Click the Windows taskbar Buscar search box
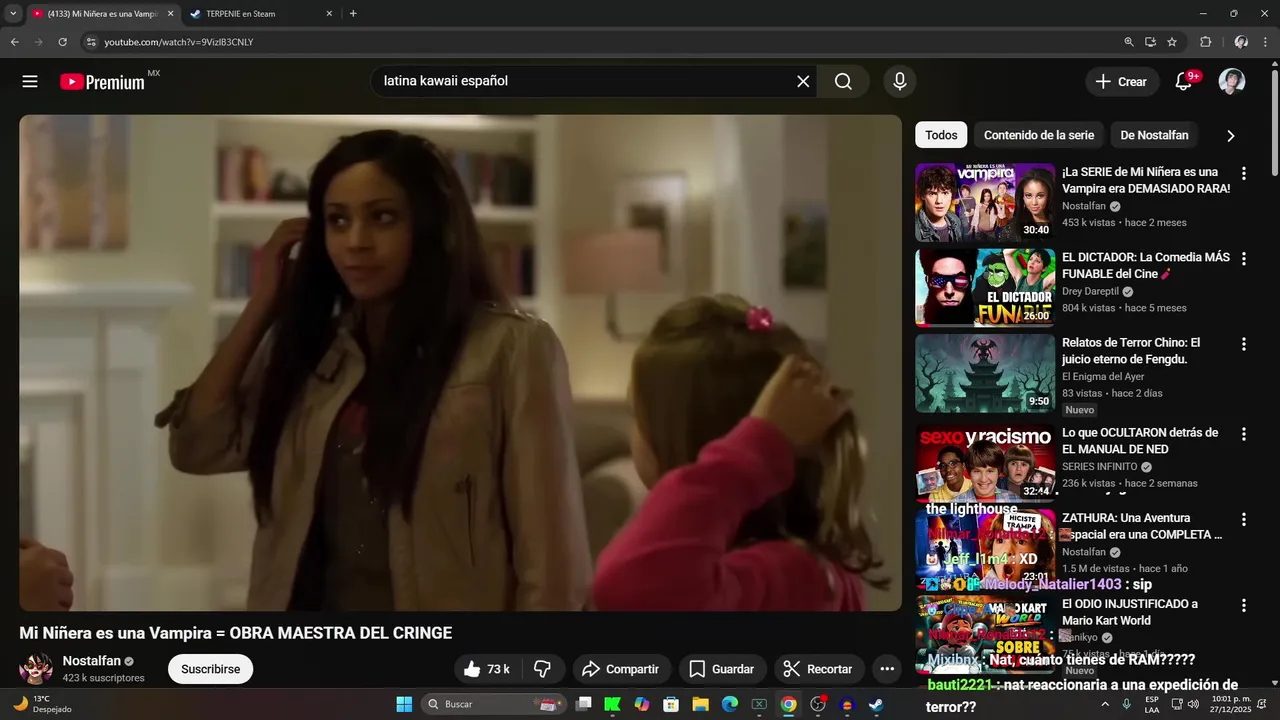 pos(493,704)
